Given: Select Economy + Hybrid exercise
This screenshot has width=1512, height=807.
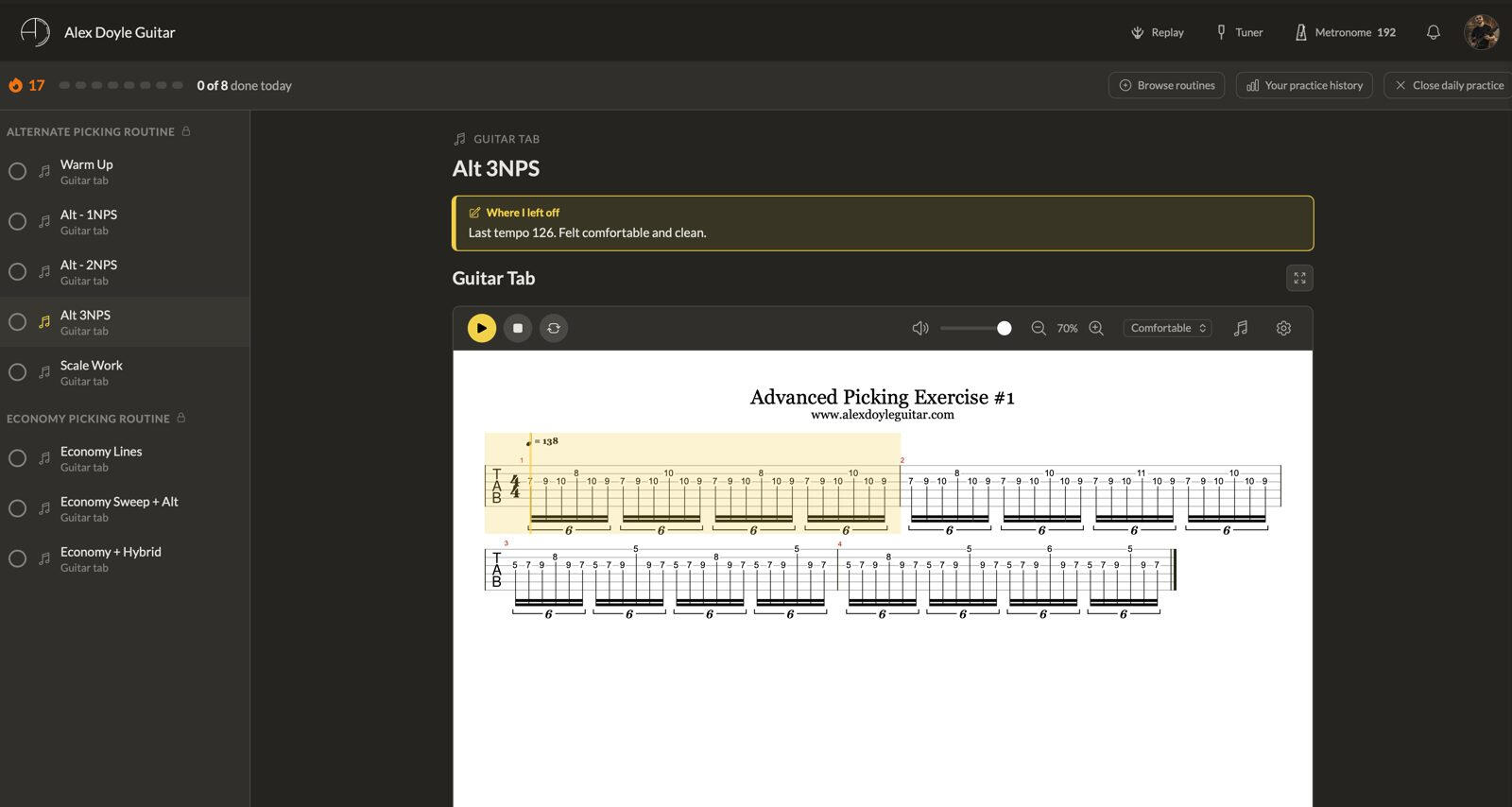Looking at the screenshot, I should click(x=125, y=558).
